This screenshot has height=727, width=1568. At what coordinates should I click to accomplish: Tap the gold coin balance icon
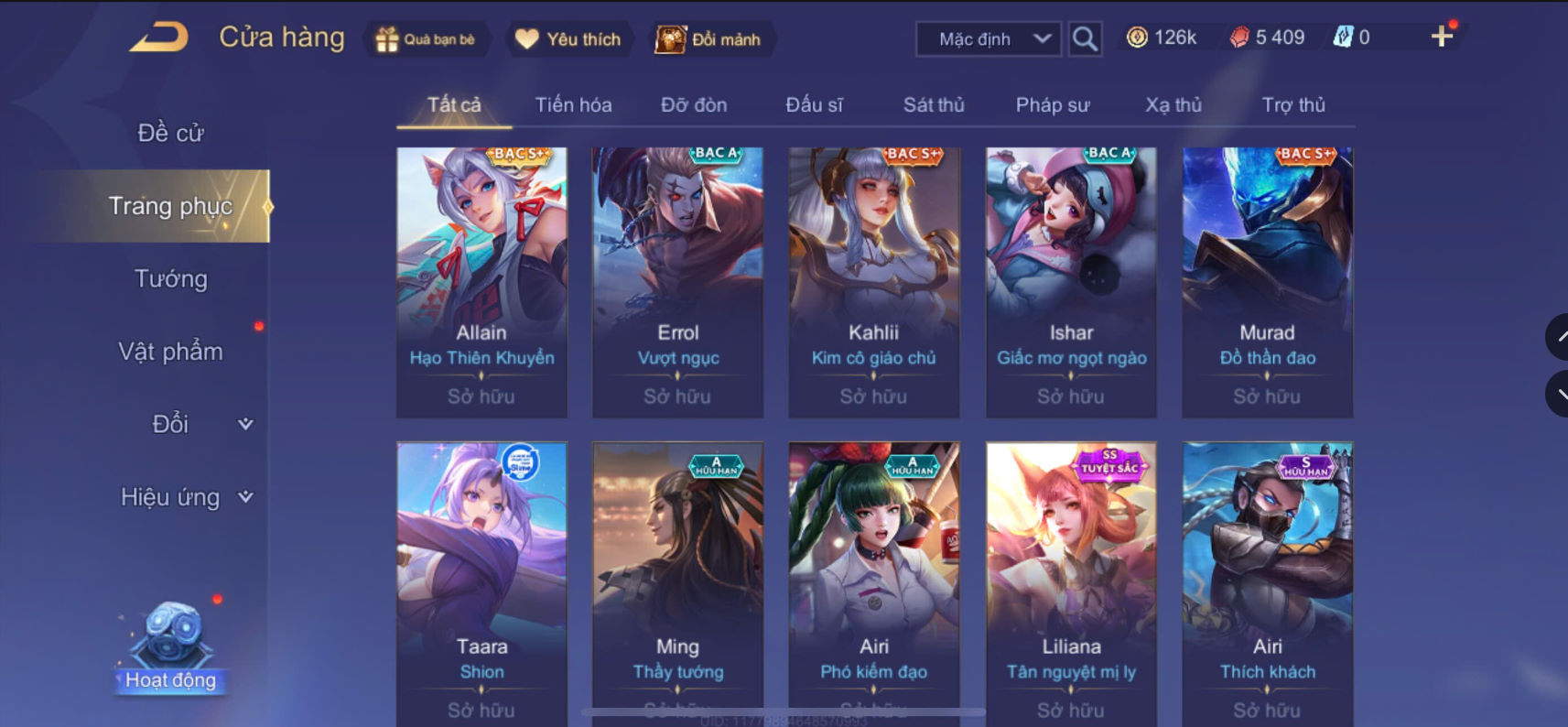pos(1137,38)
